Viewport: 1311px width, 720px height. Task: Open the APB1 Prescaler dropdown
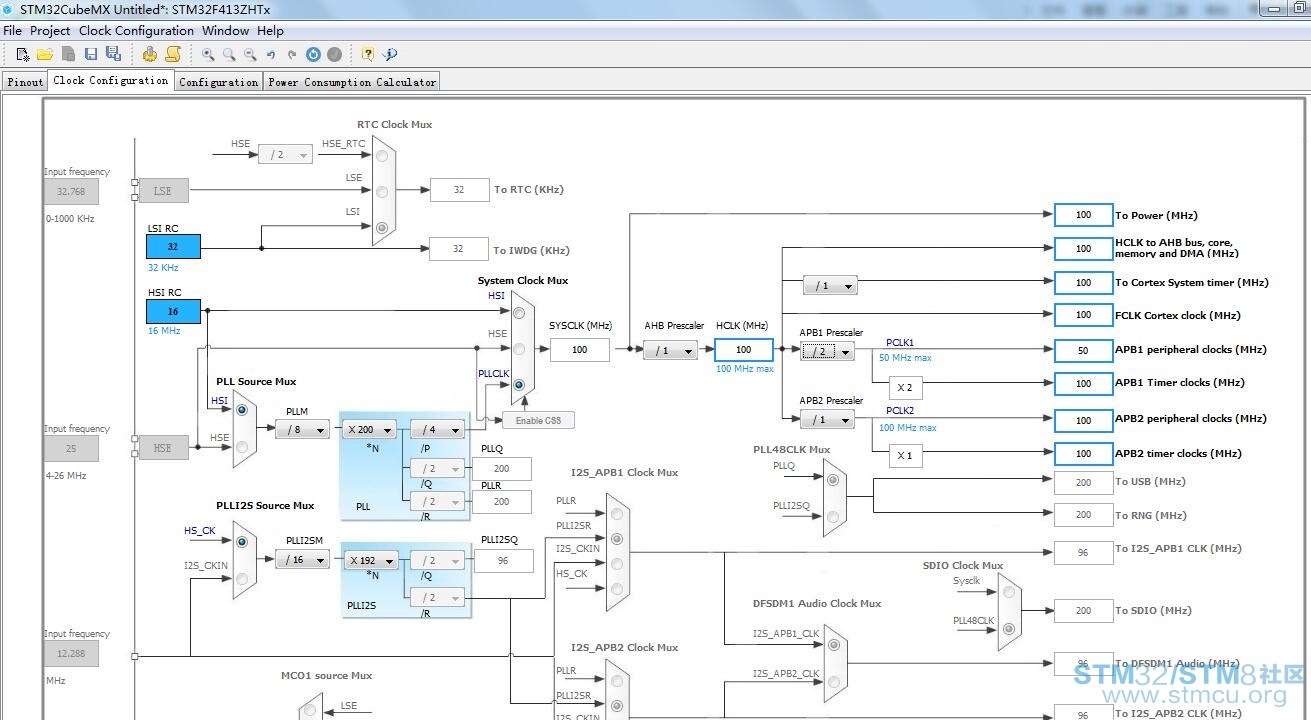[x=827, y=351]
